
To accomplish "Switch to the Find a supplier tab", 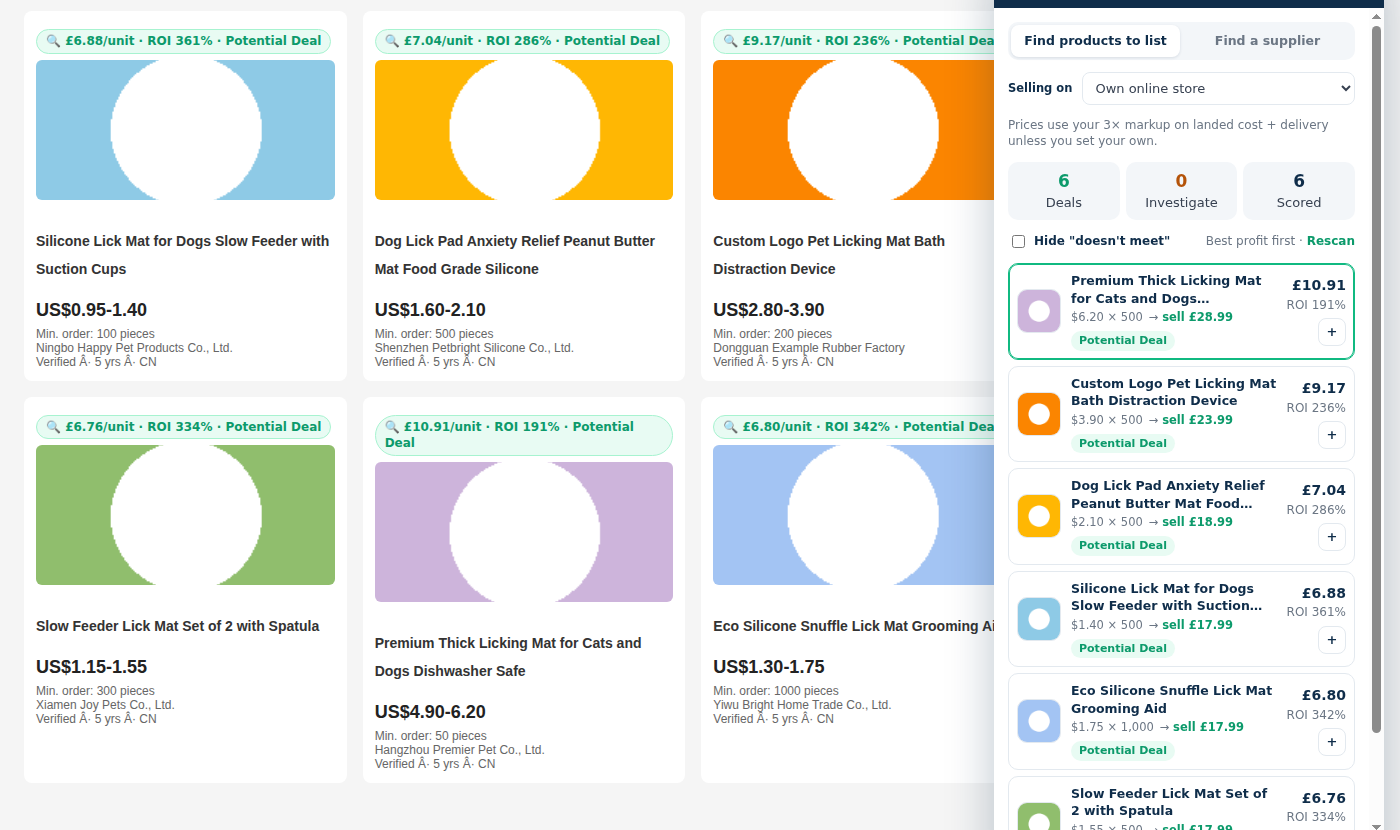I will [x=1267, y=41].
